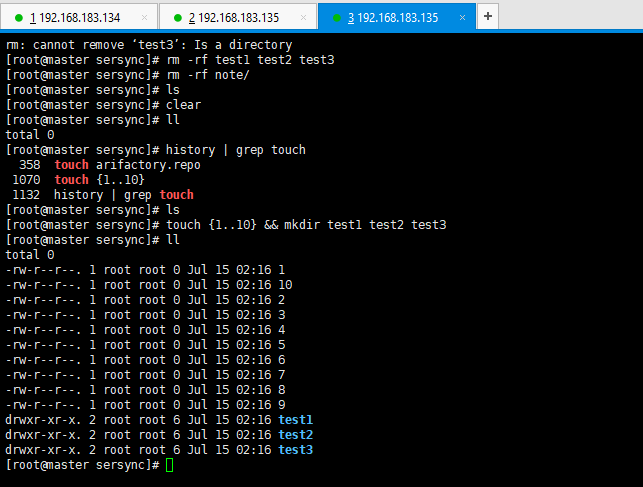Switch to session tab 2 192.168.183.135
This screenshot has width=643, height=487.
click(x=238, y=17)
